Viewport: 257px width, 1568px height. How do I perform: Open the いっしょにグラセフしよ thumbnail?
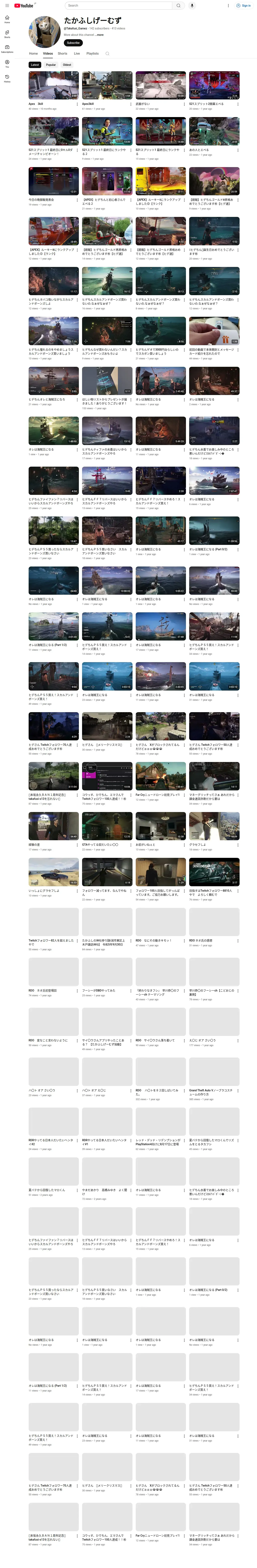[54, 872]
